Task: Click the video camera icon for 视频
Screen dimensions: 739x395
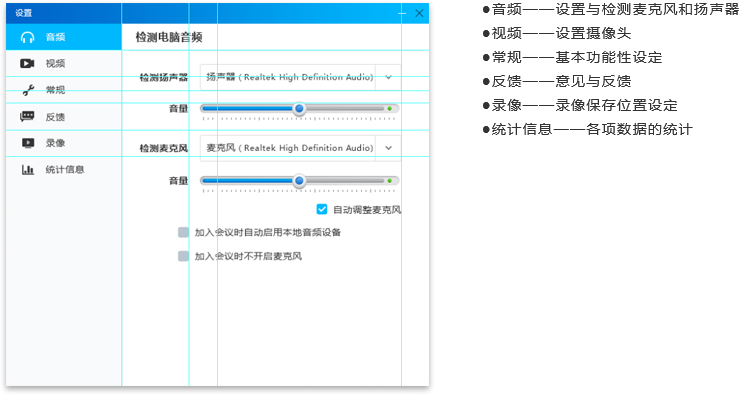Action: [x=27, y=63]
